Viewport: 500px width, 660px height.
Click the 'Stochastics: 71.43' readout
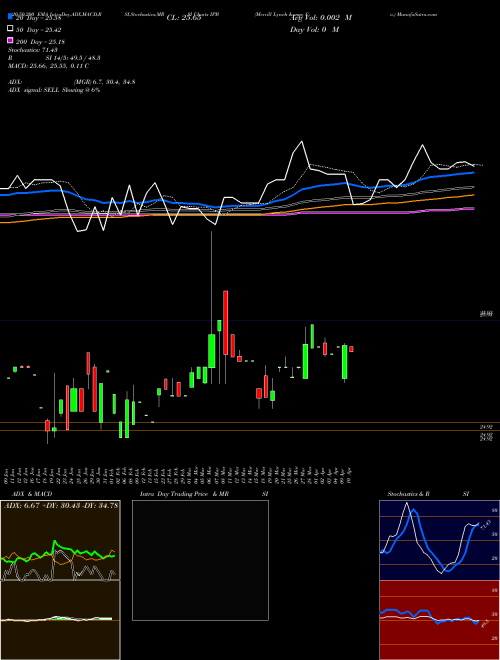tap(33, 50)
